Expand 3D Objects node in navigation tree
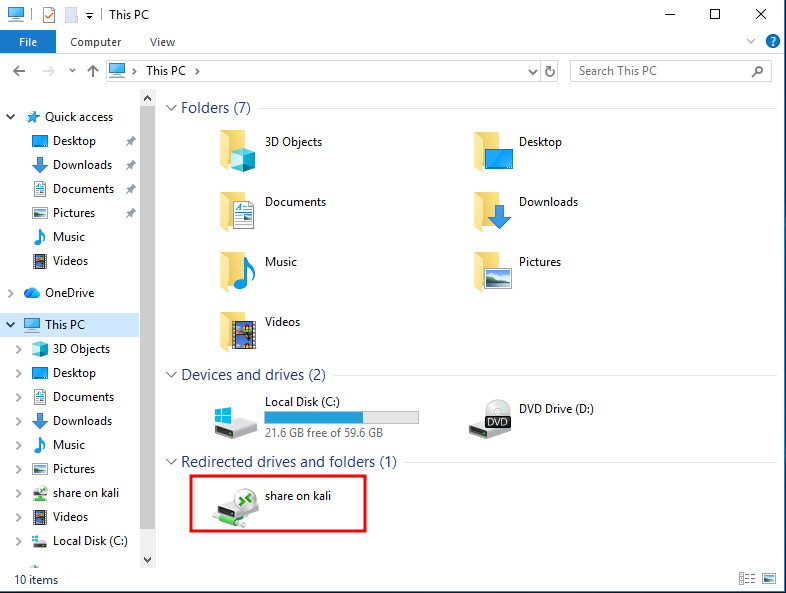 pos(19,349)
